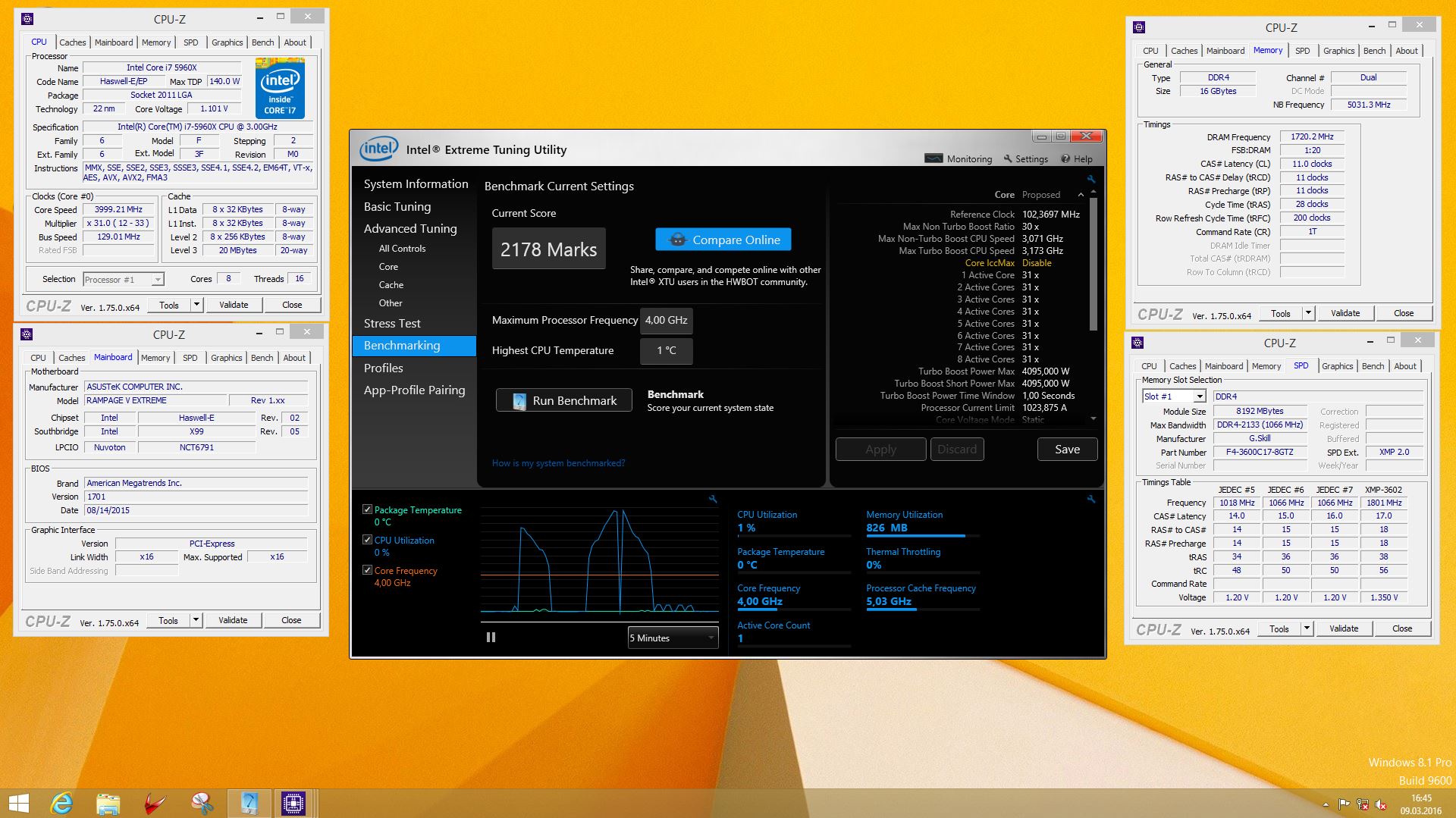Viewport: 1456px width, 818px height.
Task: Click Save button in XTU
Action: pyautogui.click(x=1067, y=449)
